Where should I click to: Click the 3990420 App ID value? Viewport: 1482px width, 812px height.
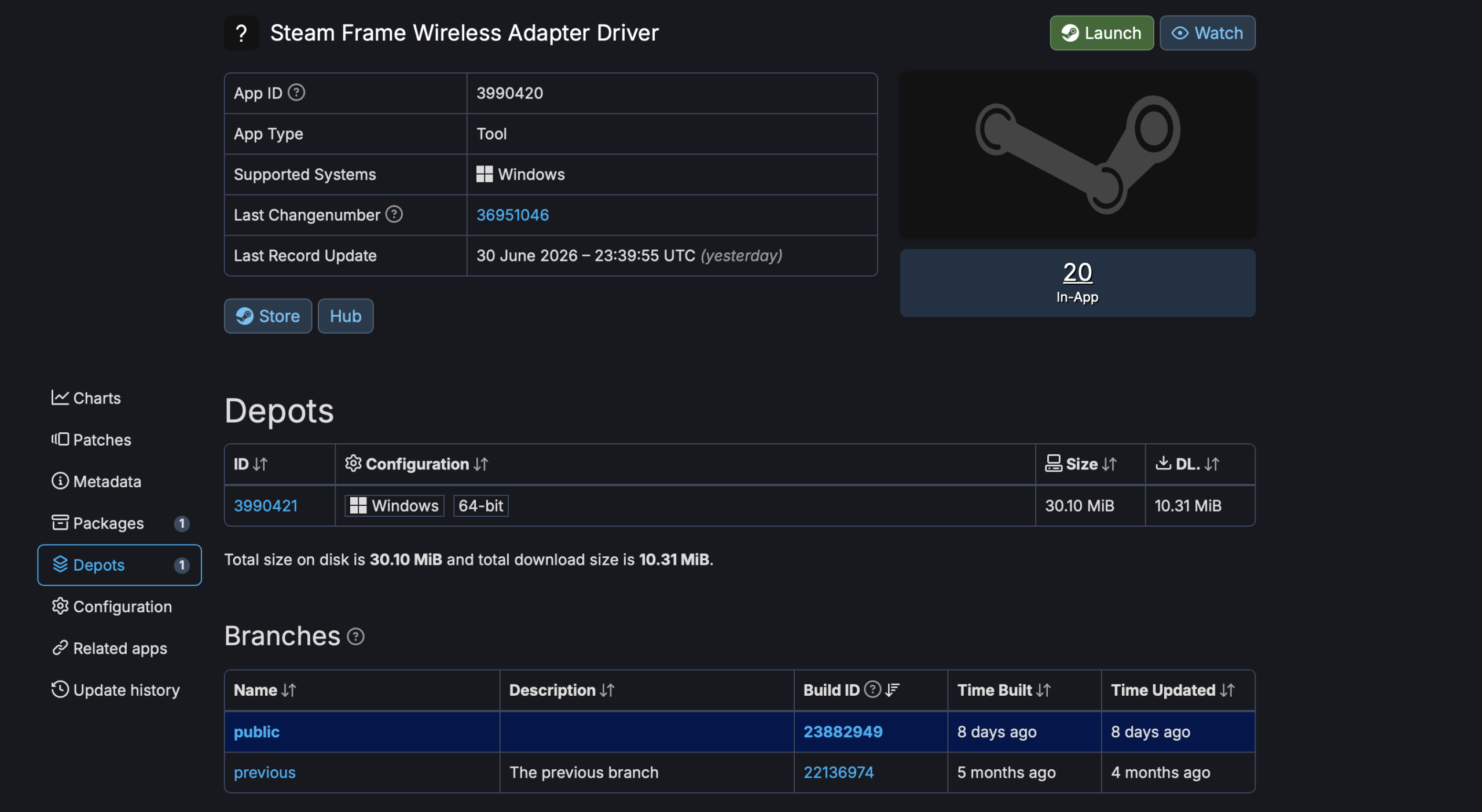point(509,93)
